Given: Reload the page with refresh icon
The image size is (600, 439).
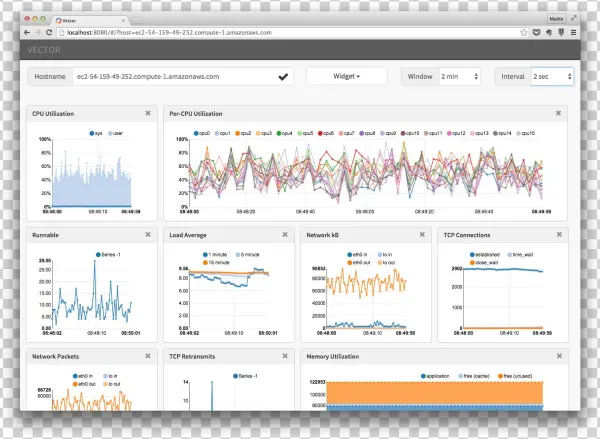Looking at the screenshot, I should tap(49, 33).
